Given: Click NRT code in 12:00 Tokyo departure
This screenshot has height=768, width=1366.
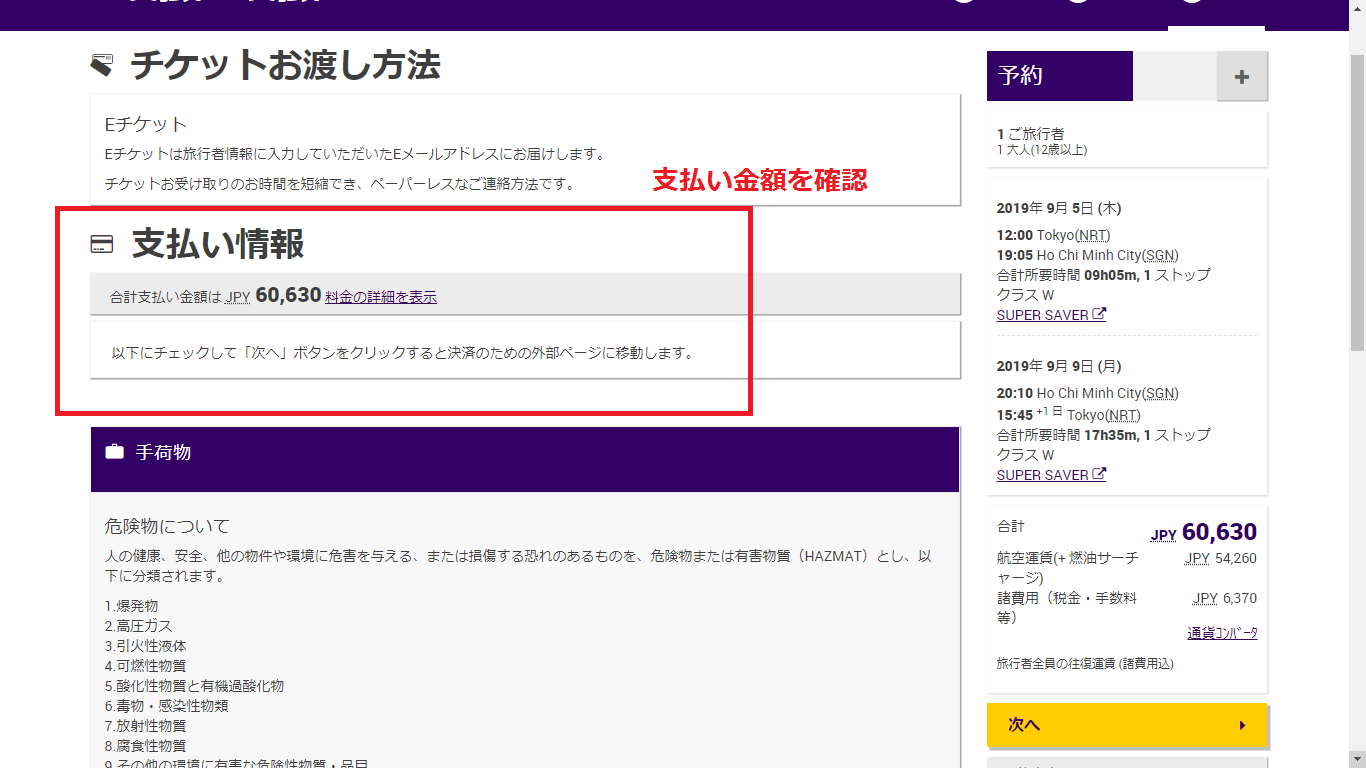Looking at the screenshot, I should coord(1094,235).
